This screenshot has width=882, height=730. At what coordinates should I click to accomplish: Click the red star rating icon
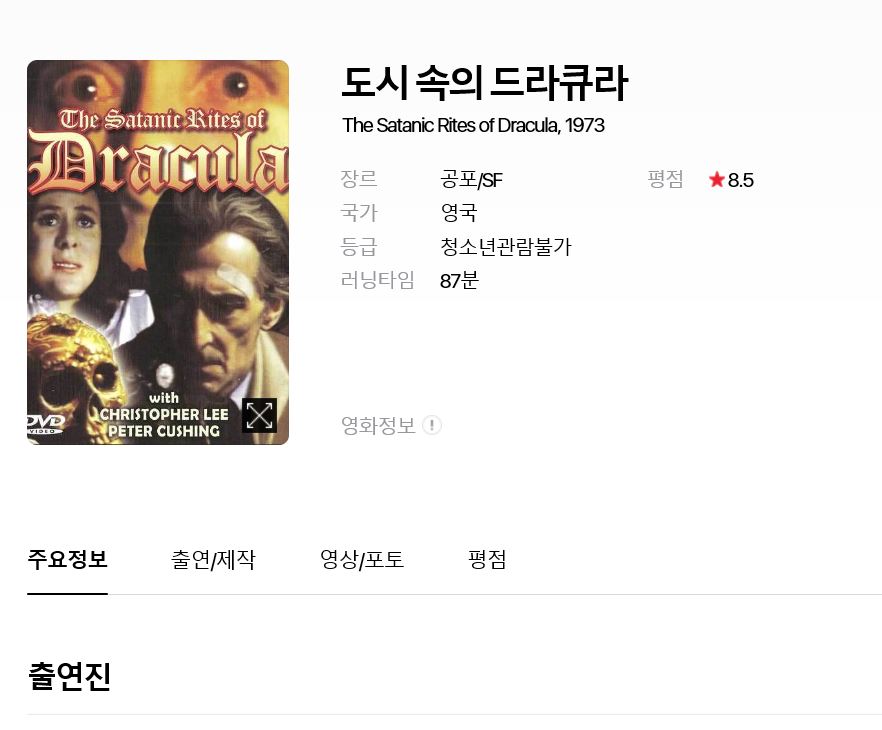[x=716, y=180]
